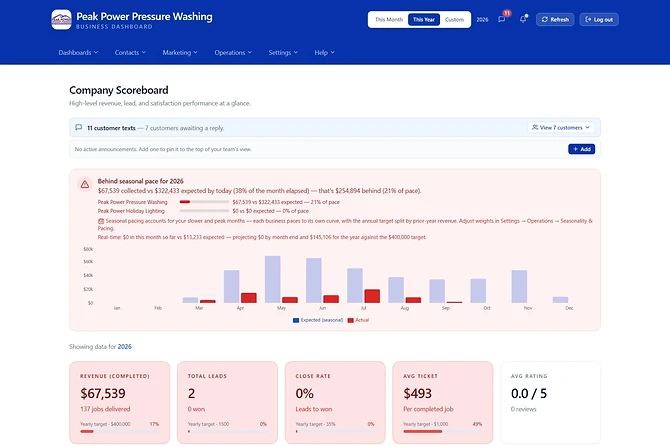
Task: Select the This Year range option
Action: (x=424, y=20)
